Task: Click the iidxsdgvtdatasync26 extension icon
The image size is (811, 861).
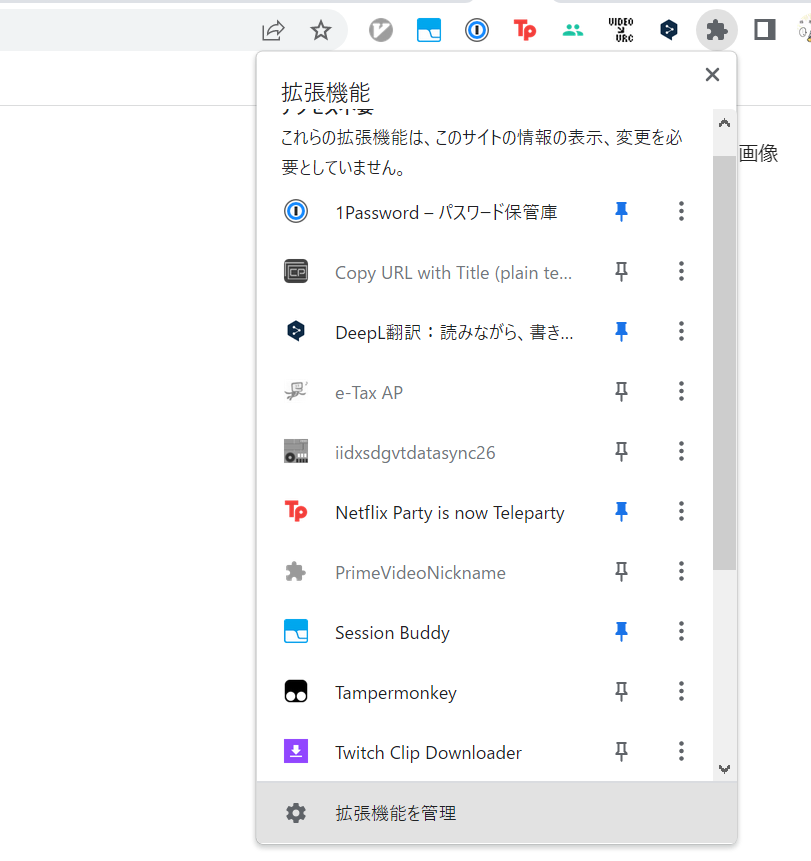Action: (296, 451)
